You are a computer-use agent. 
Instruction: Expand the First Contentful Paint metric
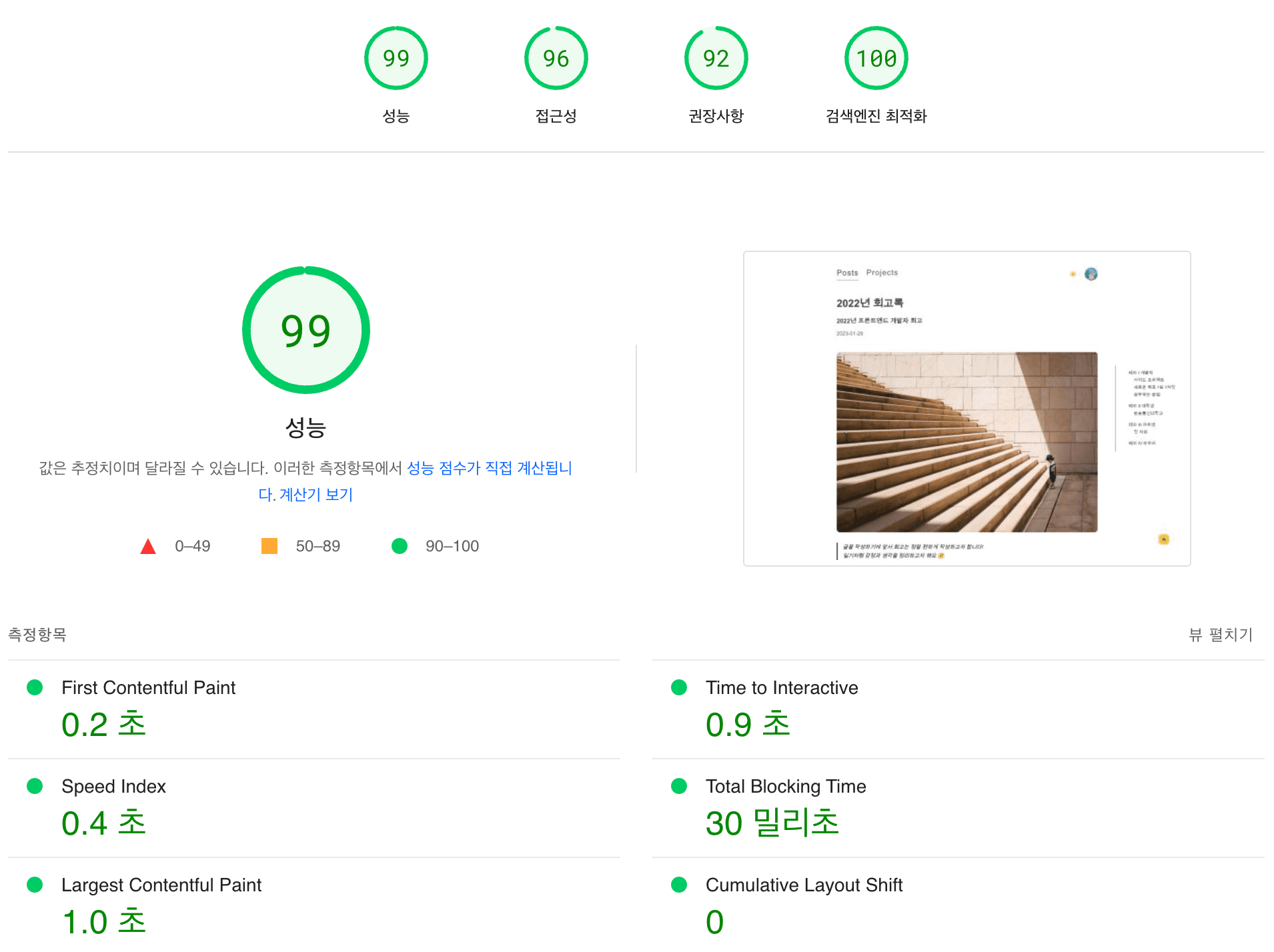[x=314, y=709]
